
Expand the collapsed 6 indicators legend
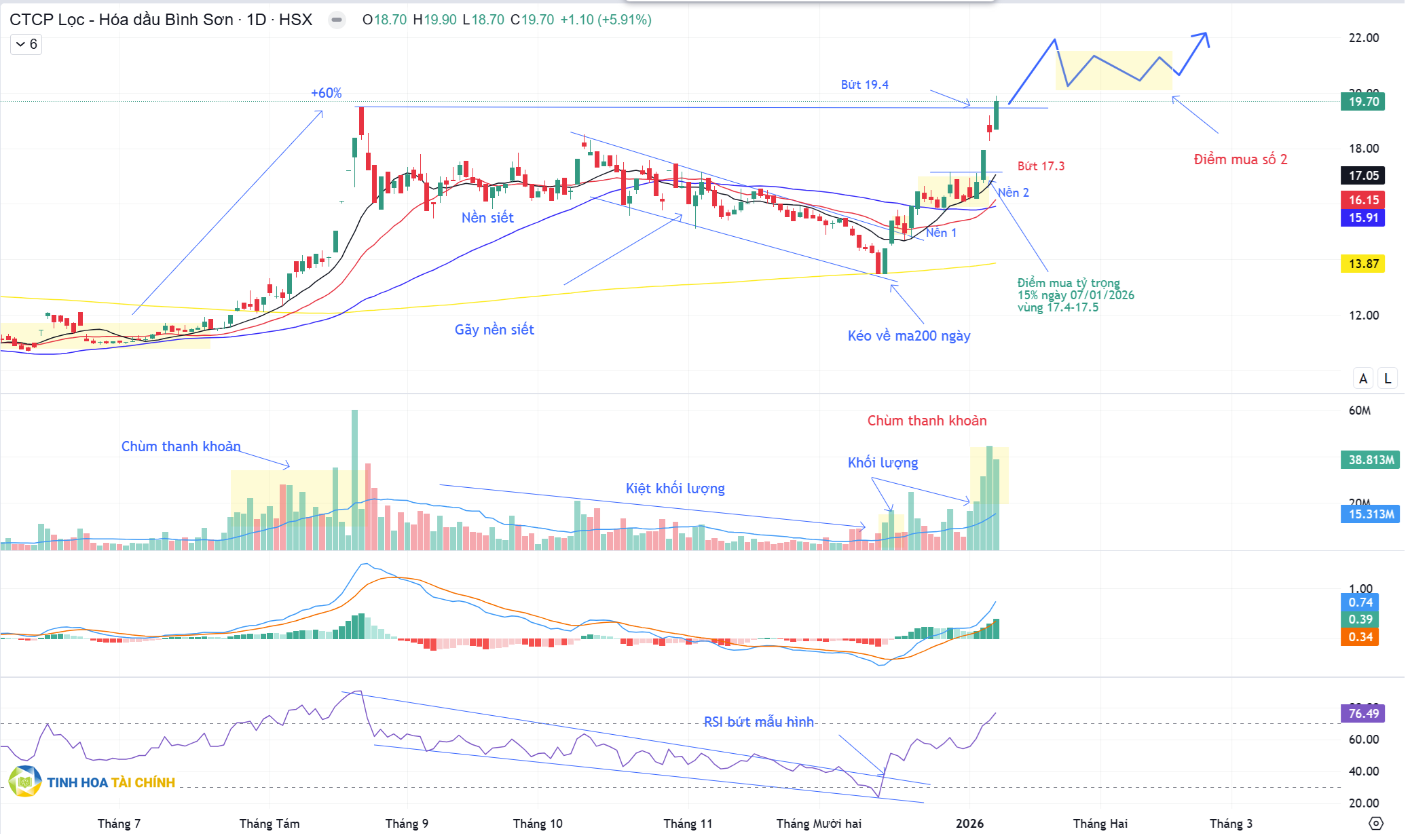tap(26, 44)
